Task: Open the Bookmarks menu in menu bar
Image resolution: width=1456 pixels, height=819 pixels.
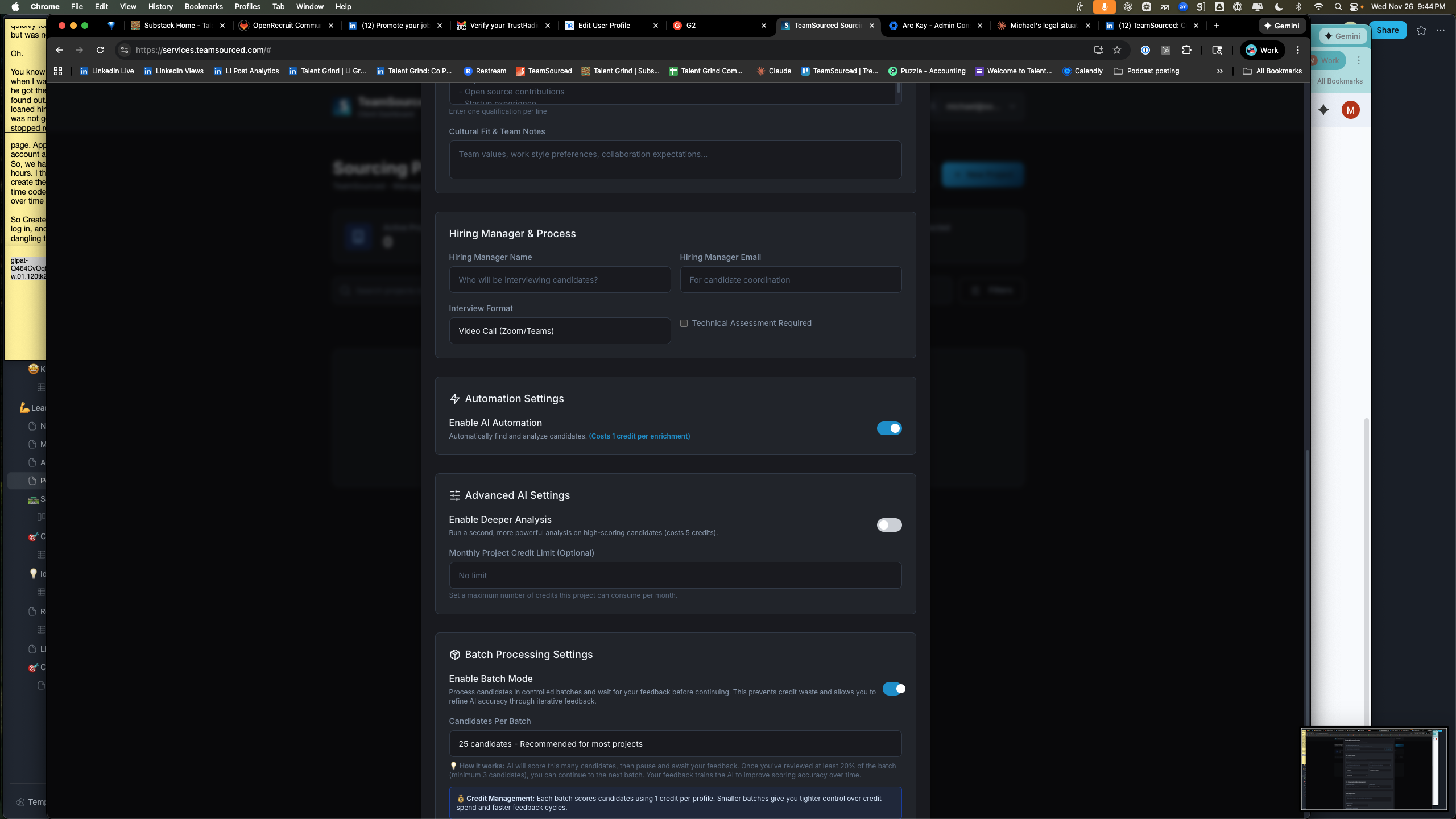Action: pyautogui.click(x=203, y=7)
